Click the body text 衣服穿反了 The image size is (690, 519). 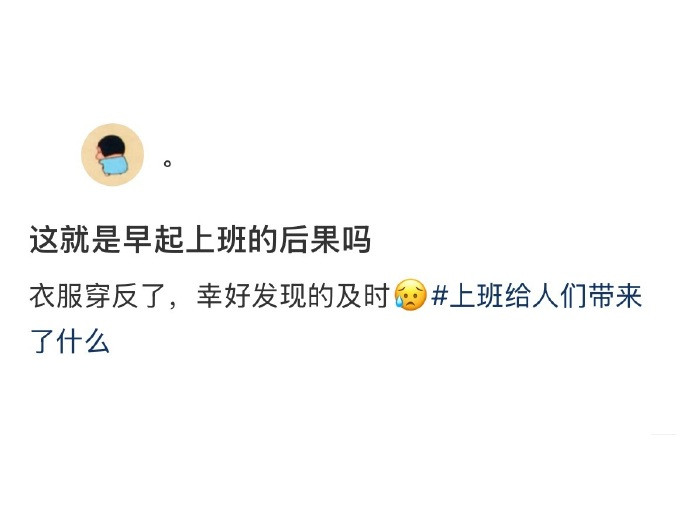97,295
